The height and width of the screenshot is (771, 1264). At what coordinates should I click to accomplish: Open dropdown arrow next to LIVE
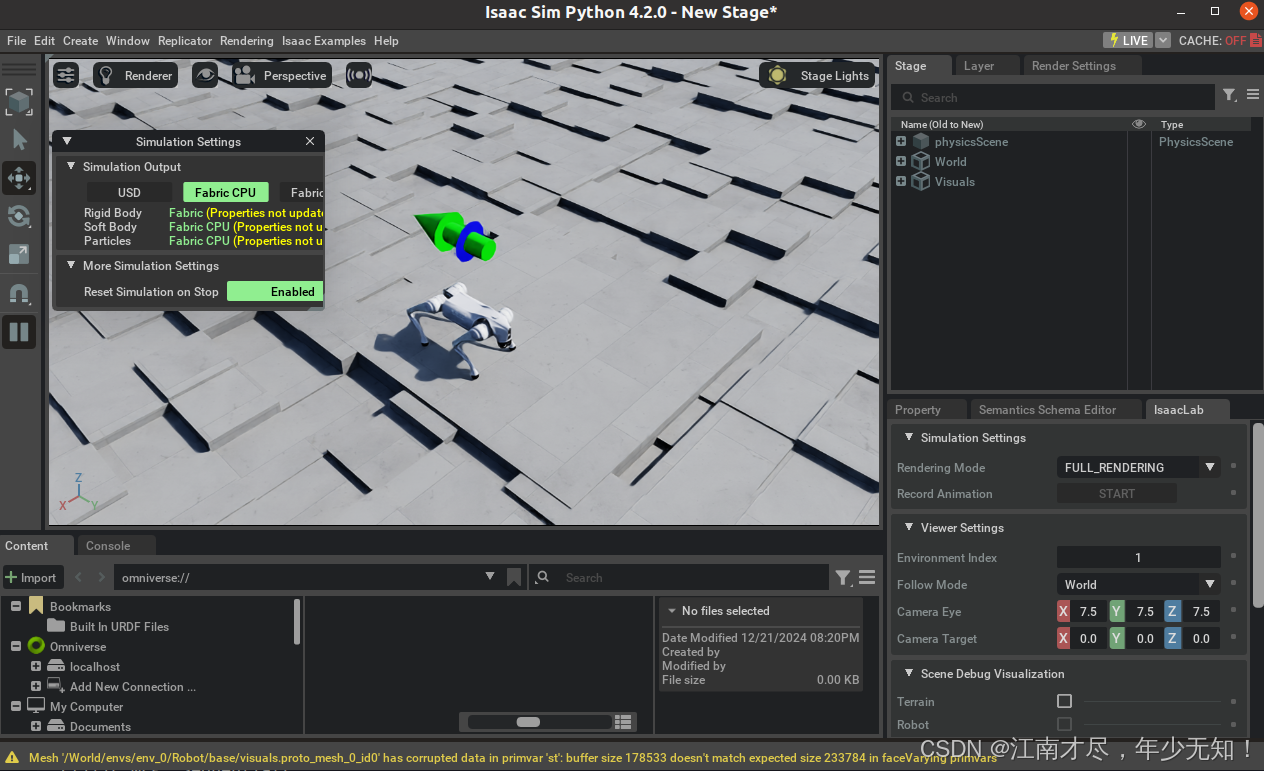tap(1162, 40)
